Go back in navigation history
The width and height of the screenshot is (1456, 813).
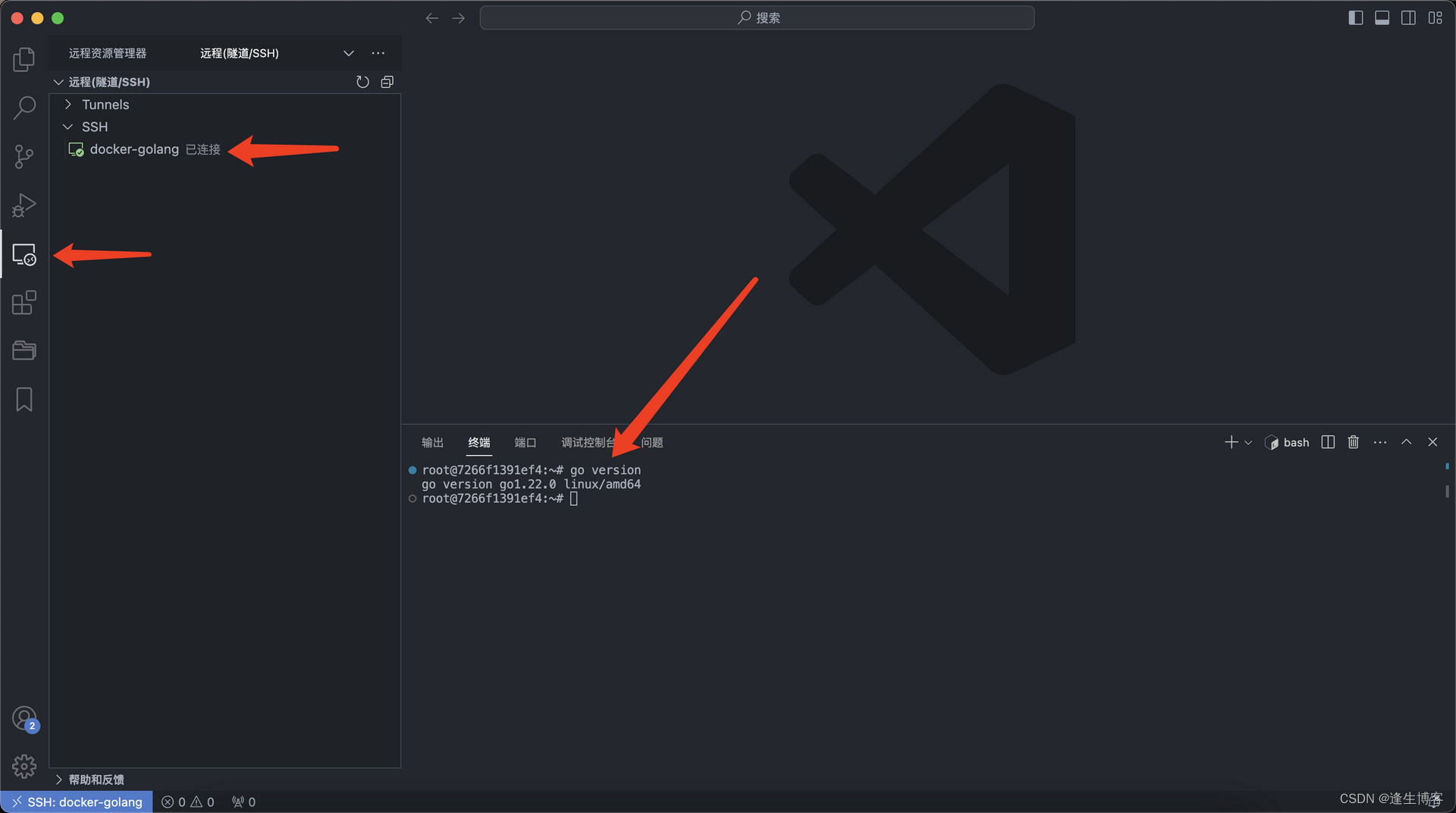[x=431, y=17]
